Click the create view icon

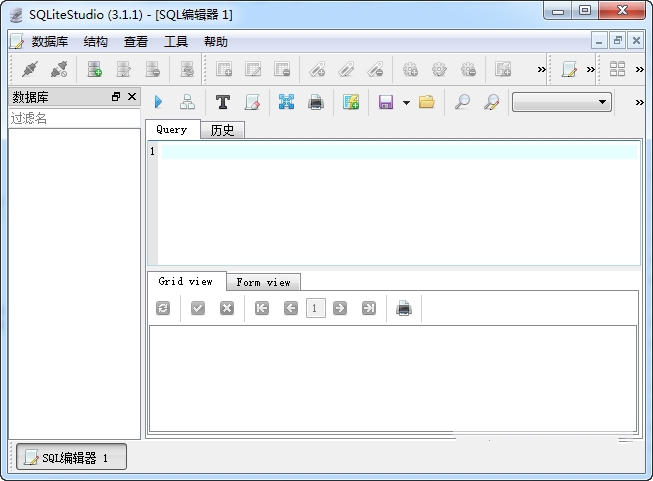click(x=503, y=69)
